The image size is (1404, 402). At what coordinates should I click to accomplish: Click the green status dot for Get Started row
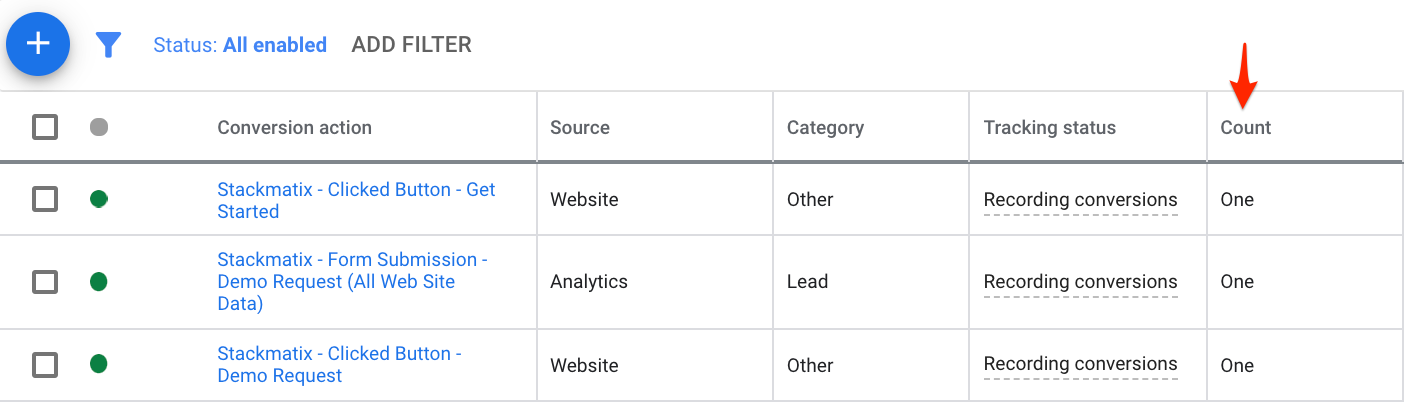tap(99, 199)
